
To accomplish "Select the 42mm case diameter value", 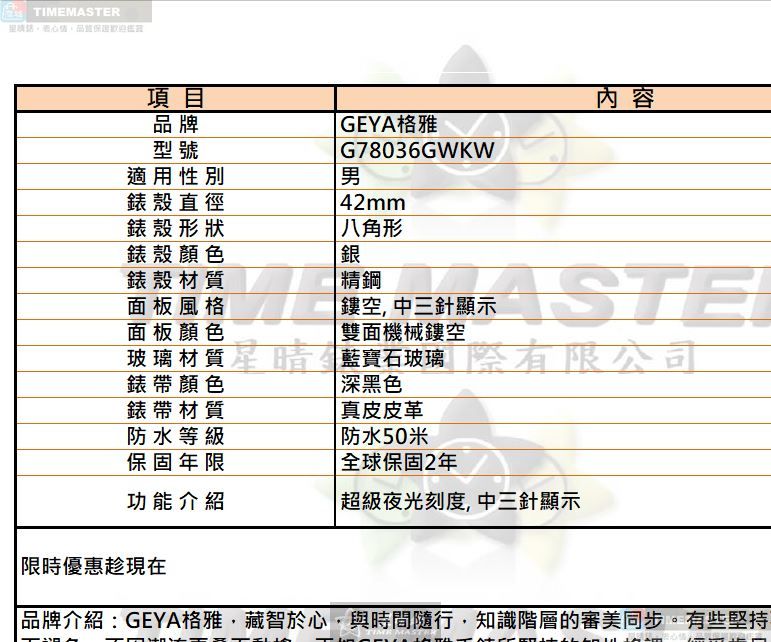I will (x=373, y=203).
